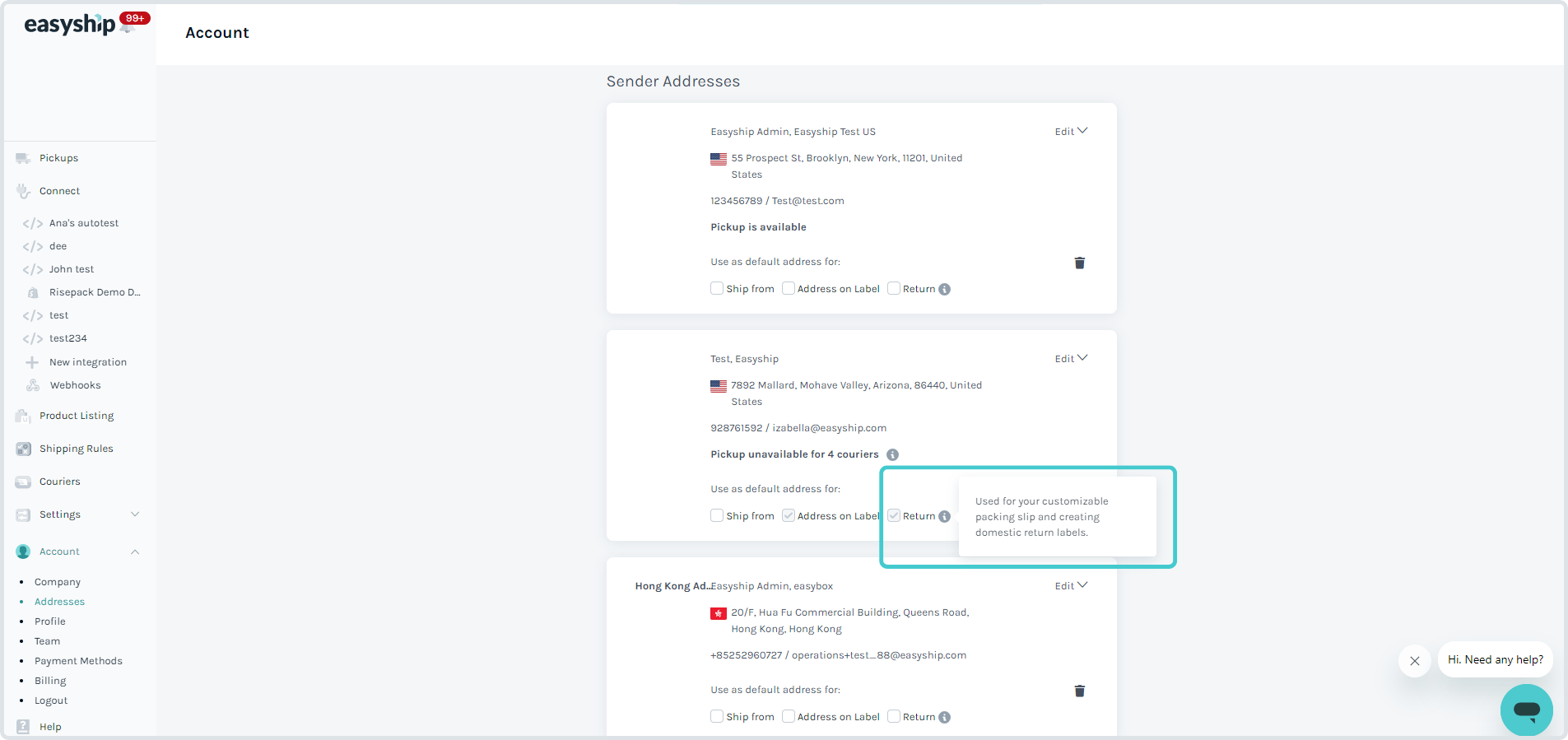The image size is (1568, 740).
Task: Go to Addresses under Account
Action: coord(59,602)
